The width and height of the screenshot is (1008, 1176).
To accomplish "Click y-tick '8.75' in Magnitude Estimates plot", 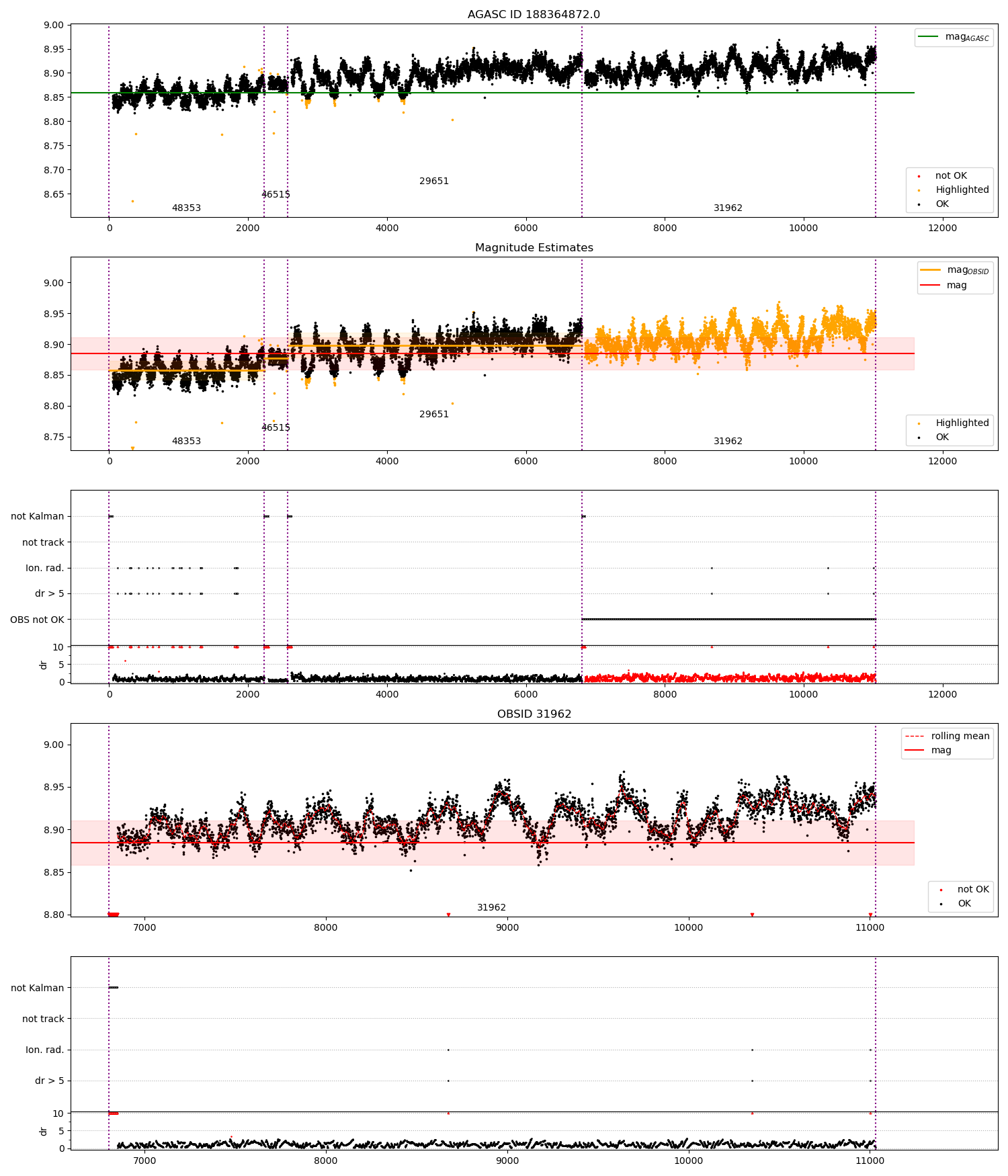I will 53,437.
